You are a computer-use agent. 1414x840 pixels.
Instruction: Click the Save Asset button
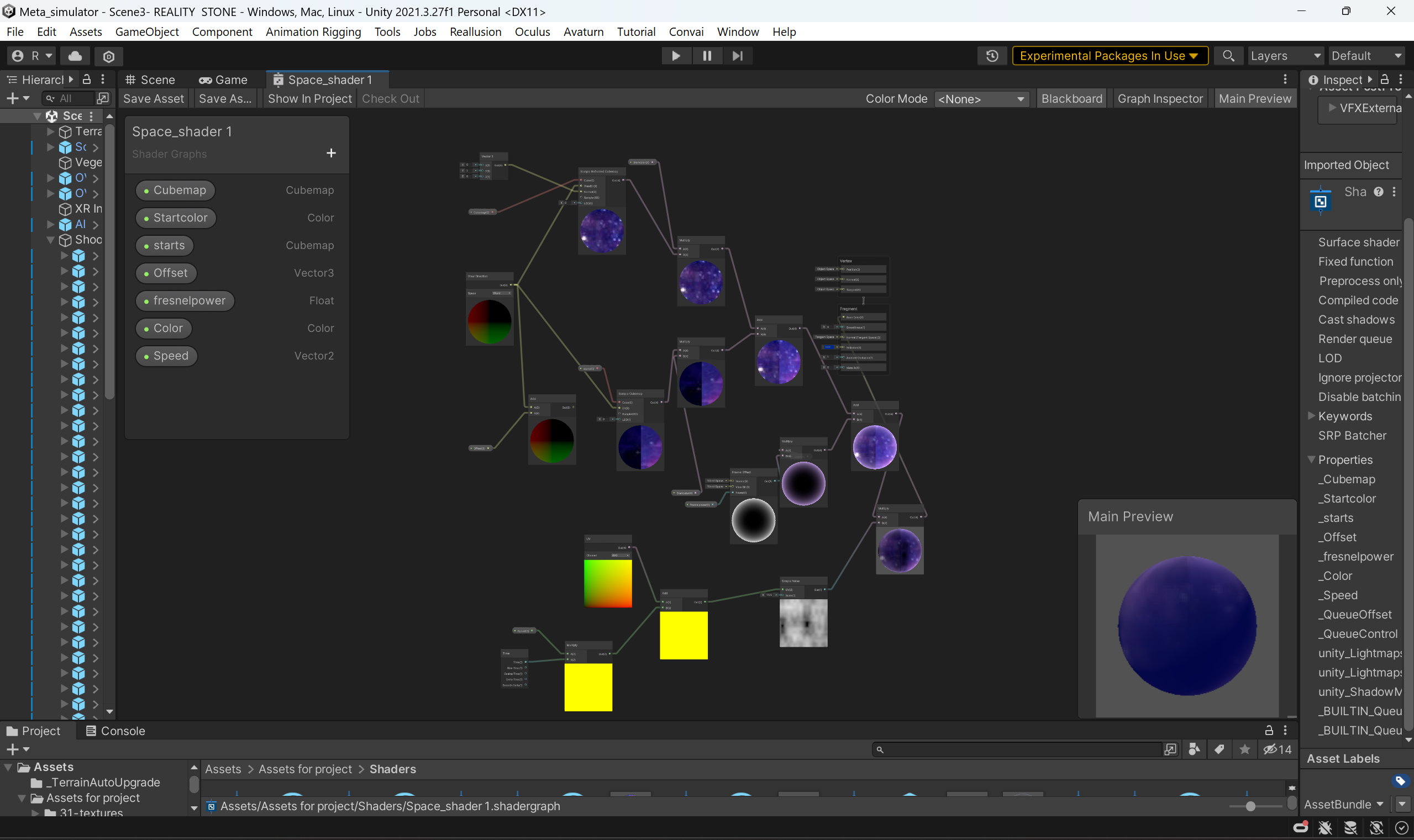pos(154,98)
